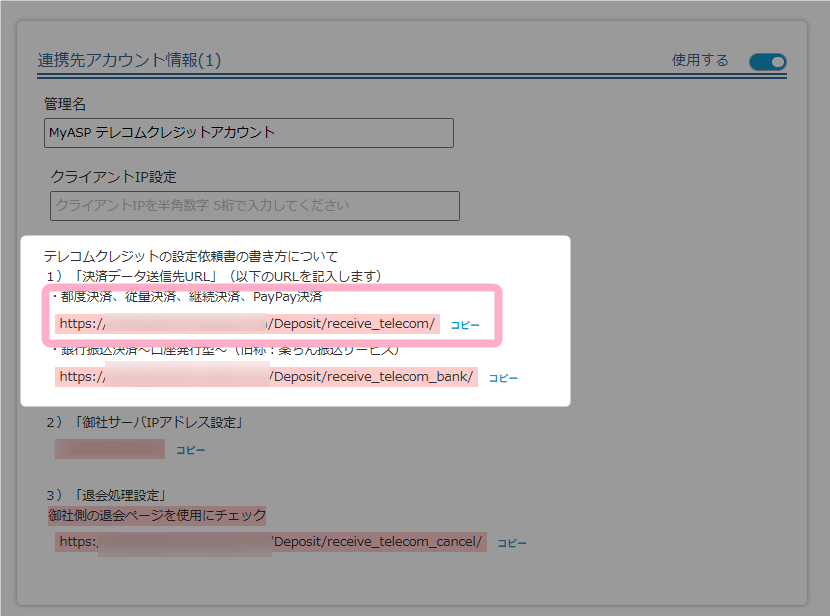The width and height of the screenshot is (830, 616).
Task: Click the highlighted 御社側の退会ページを使用にチェック text
Action: tap(157, 515)
